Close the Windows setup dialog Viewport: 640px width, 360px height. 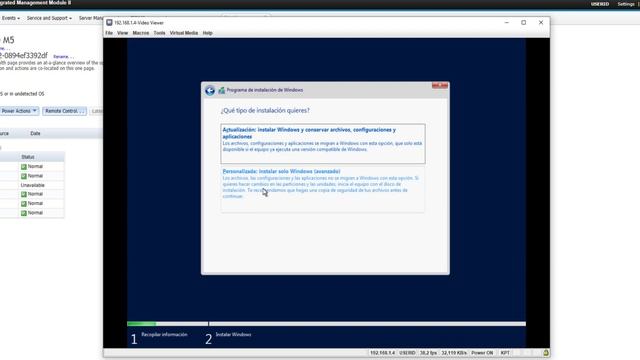[440, 85]
